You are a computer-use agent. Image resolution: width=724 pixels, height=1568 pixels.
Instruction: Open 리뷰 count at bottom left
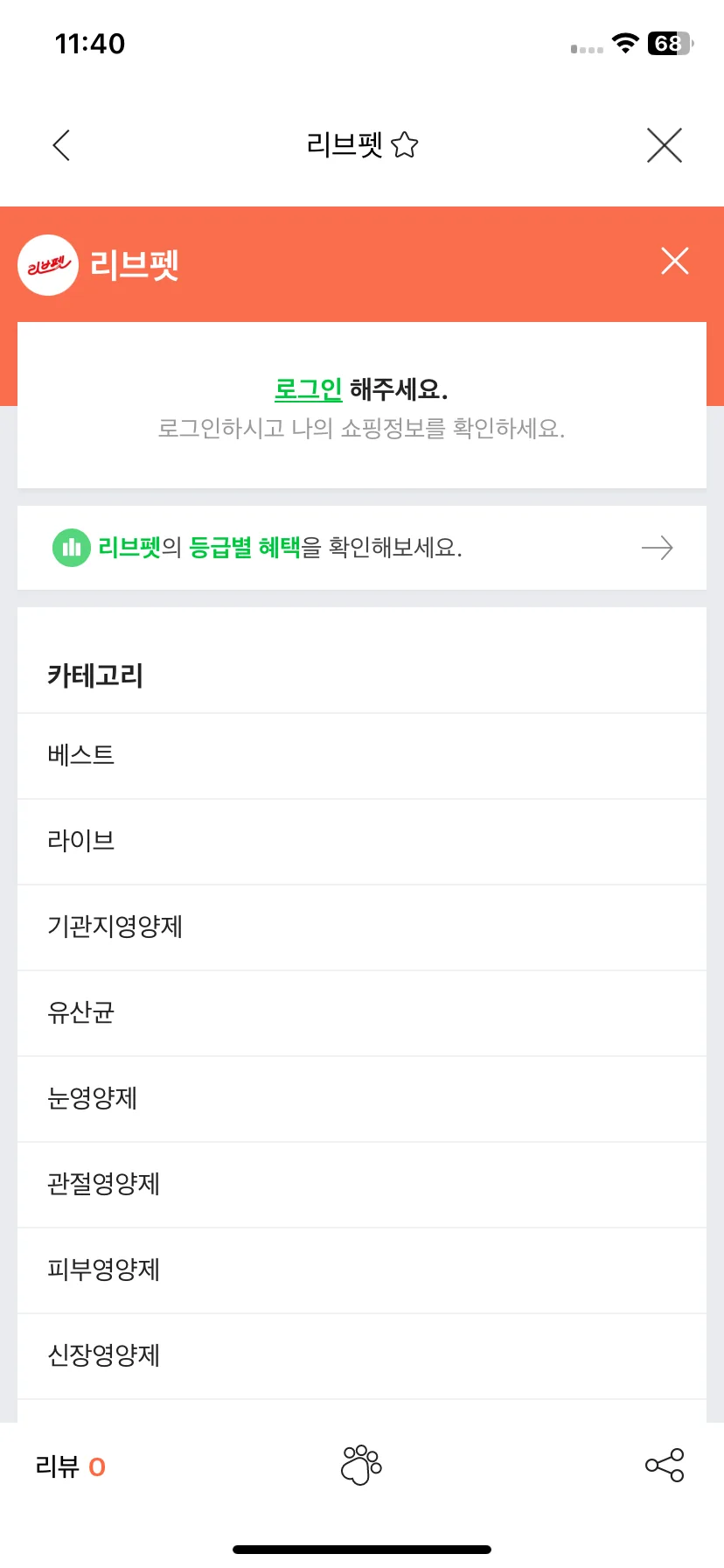point(70,1466)
